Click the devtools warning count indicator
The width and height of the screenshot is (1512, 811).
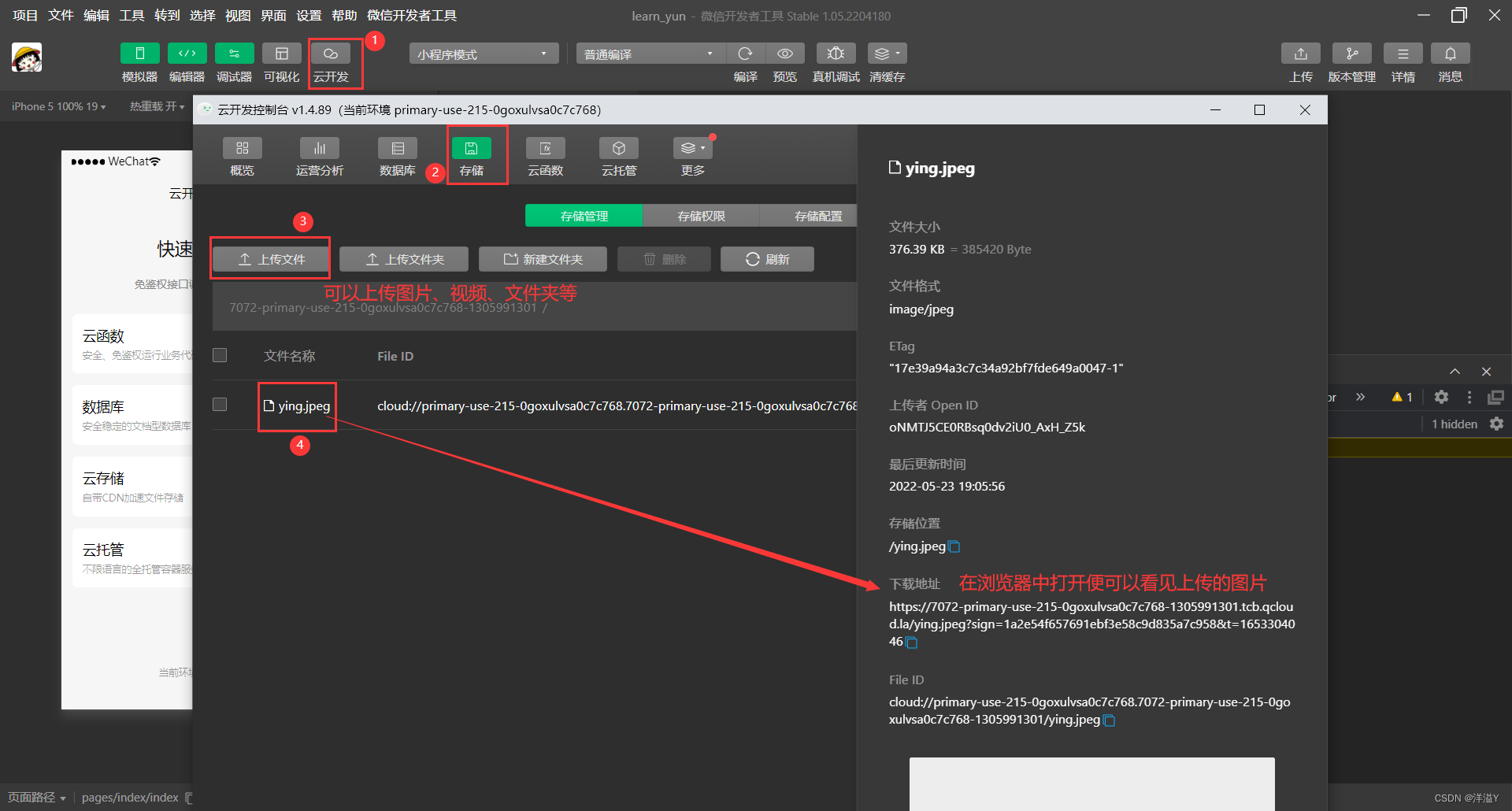1403,397
